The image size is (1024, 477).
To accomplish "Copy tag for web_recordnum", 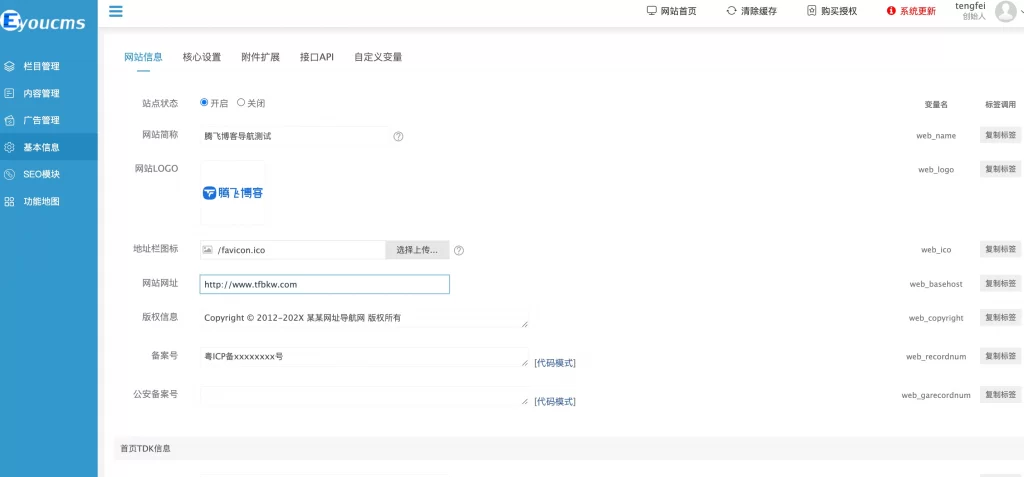I will coord(1000,356).
